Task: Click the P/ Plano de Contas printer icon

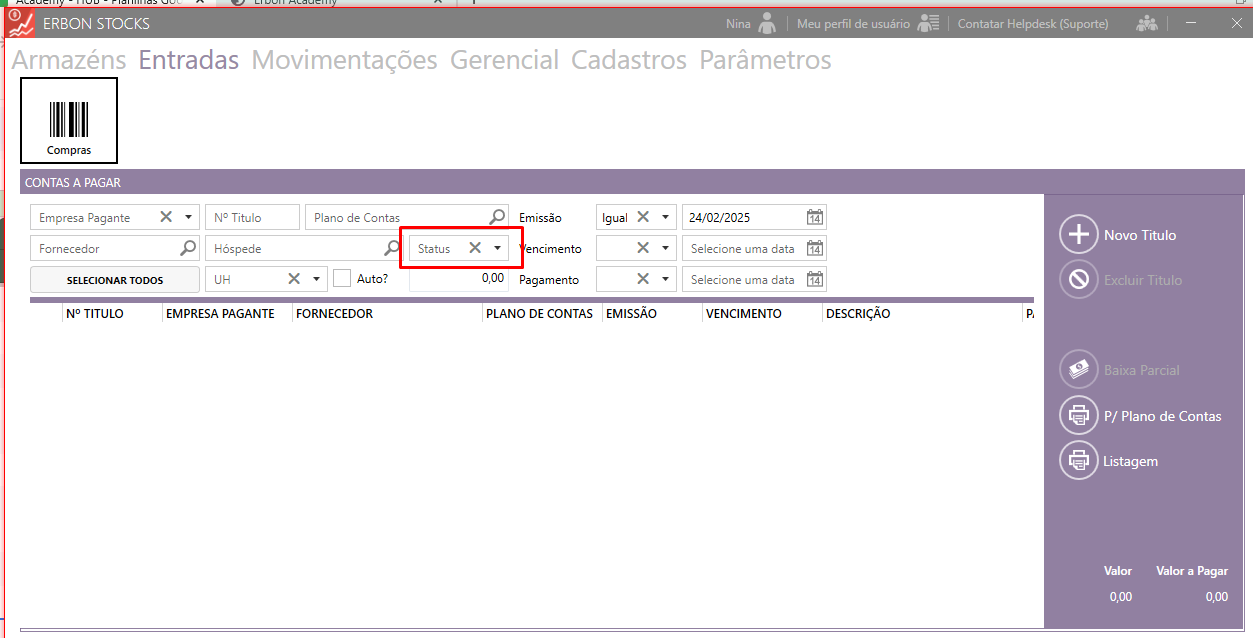Action: tap(1078, 416)
